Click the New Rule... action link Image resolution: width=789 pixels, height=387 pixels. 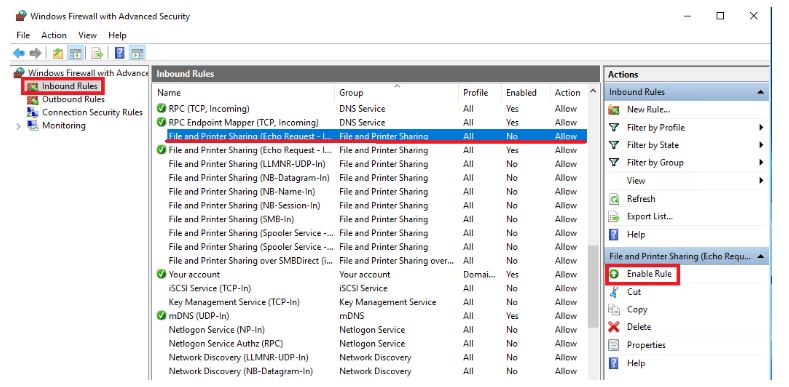[x=648, y=110]
